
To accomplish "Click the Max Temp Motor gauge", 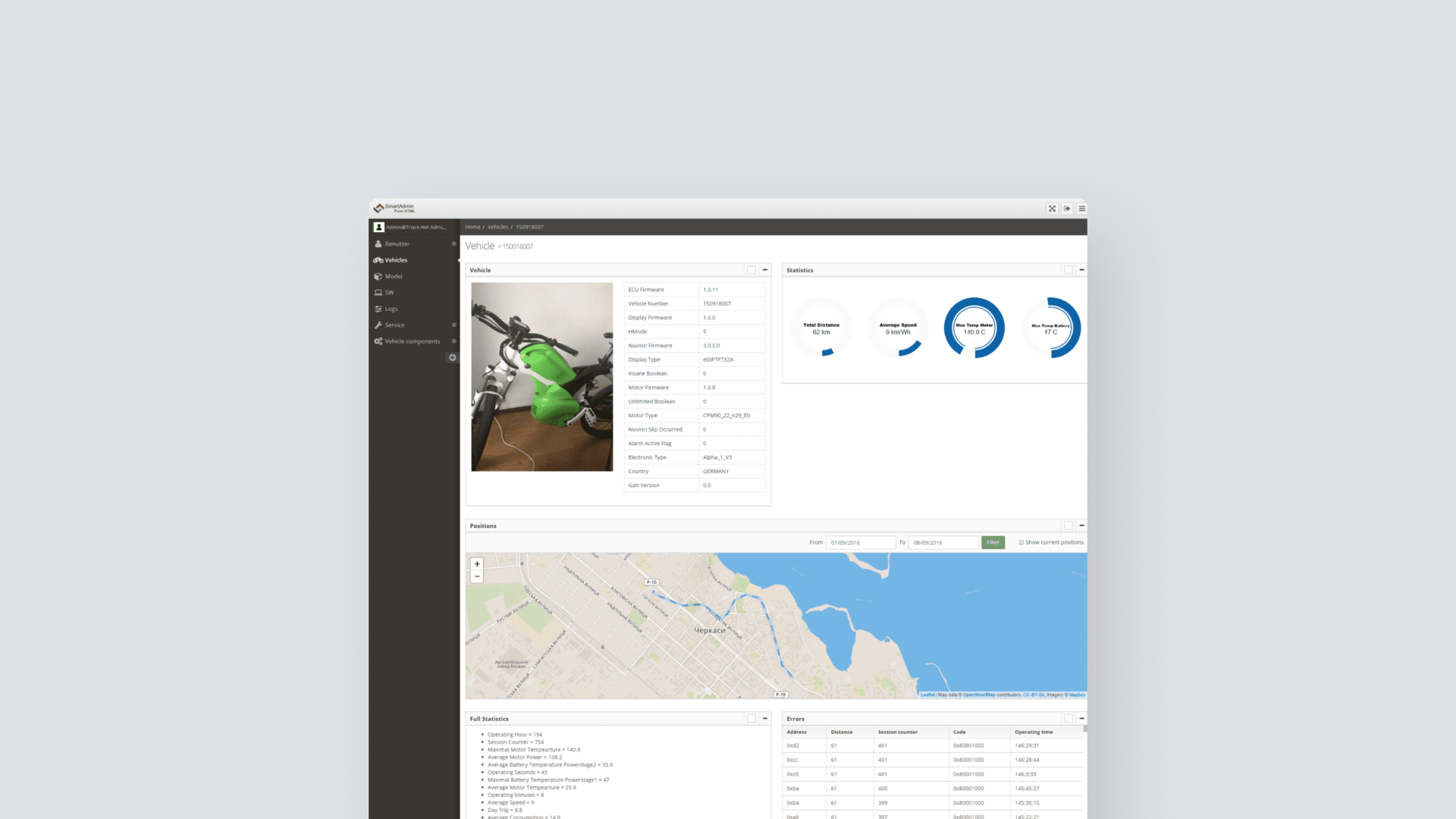I will pyautogui.click(x=974, y=328).
